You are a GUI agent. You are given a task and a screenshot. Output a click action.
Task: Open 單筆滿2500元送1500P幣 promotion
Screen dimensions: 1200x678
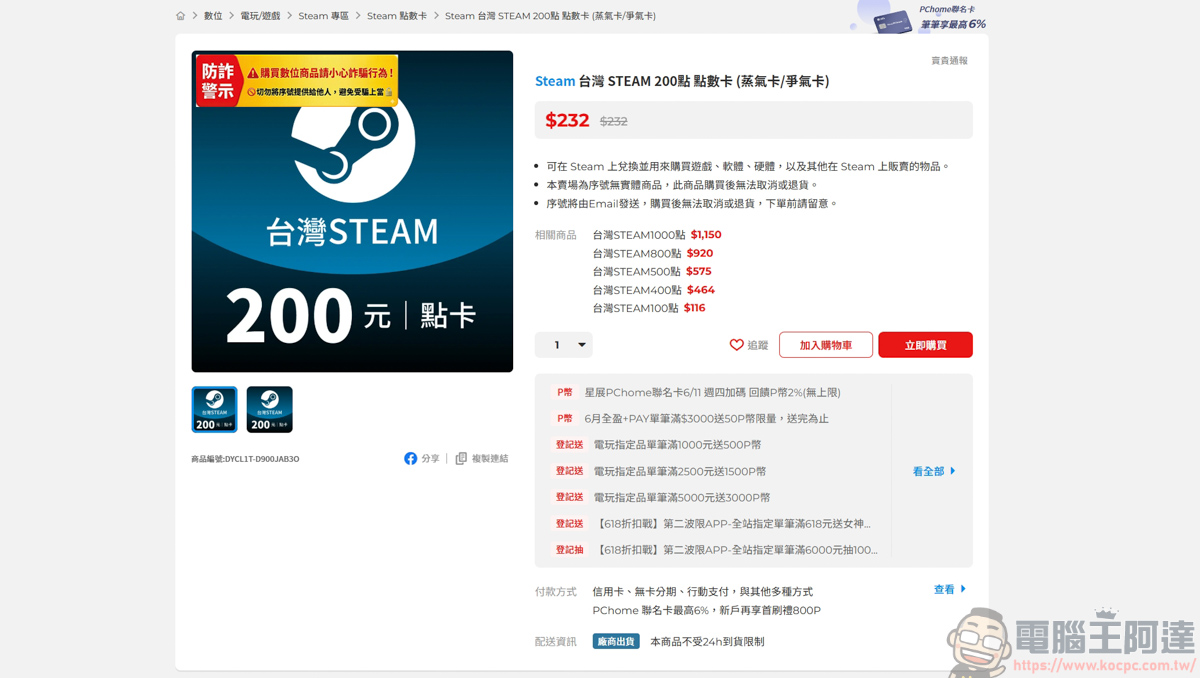(x=680, y=471)
